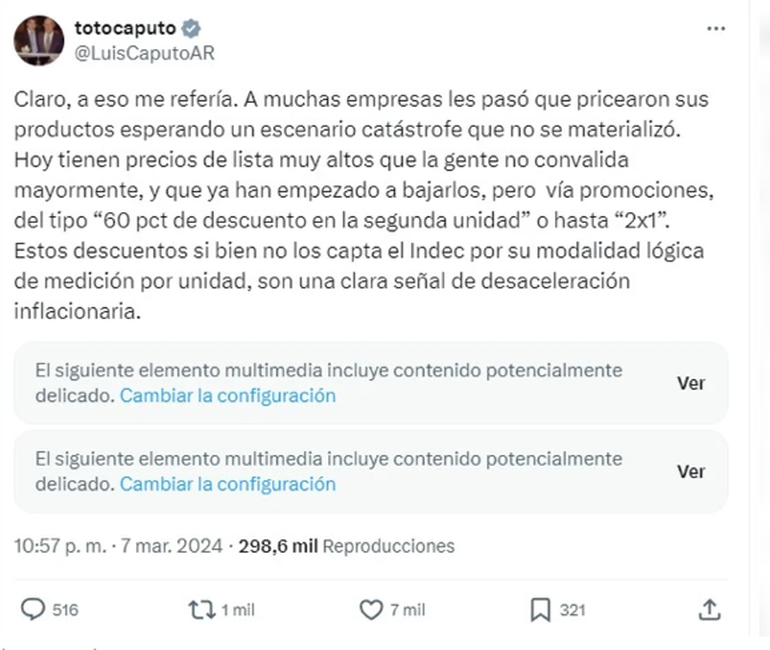The width and height of the screenshot is (770, 650).
Task: Like the tweet with the heart icon
Action: click(371, 609)
